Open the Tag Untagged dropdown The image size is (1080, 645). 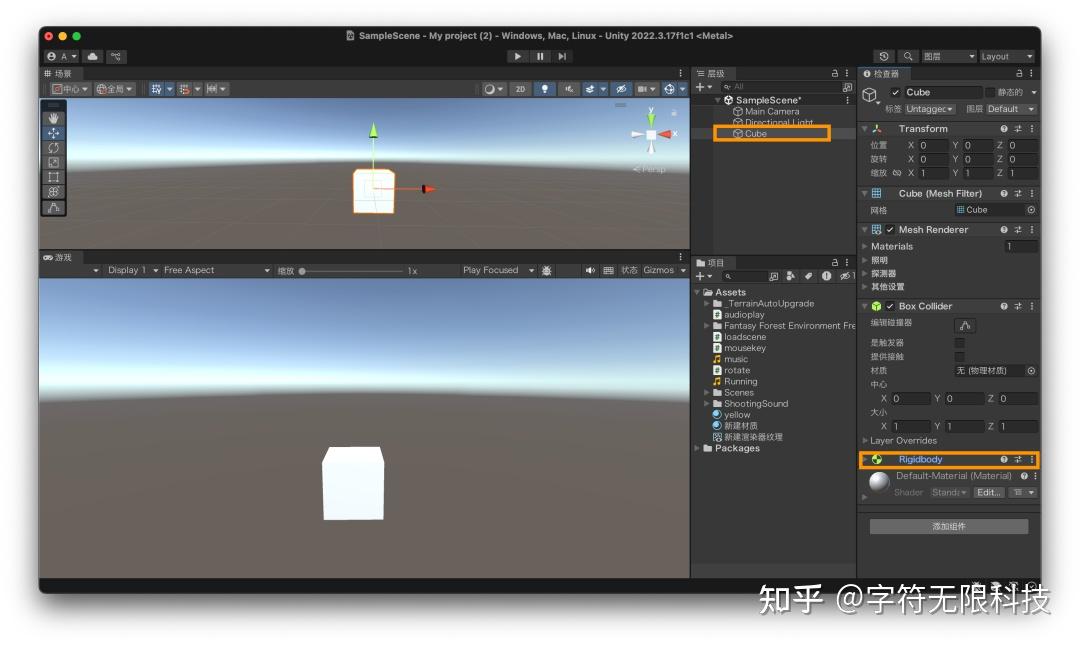pos(929,109)
